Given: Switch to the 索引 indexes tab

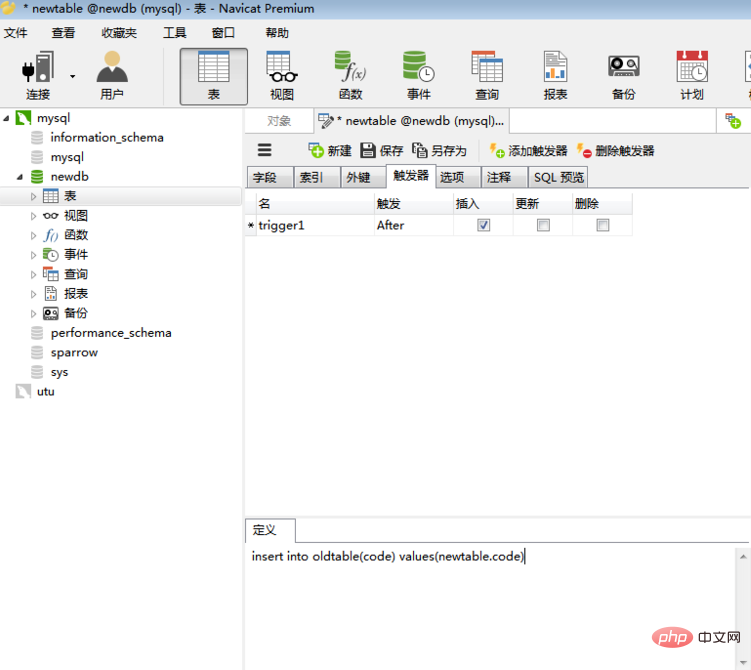Looking at the screenshot, I should coord(317,178).
